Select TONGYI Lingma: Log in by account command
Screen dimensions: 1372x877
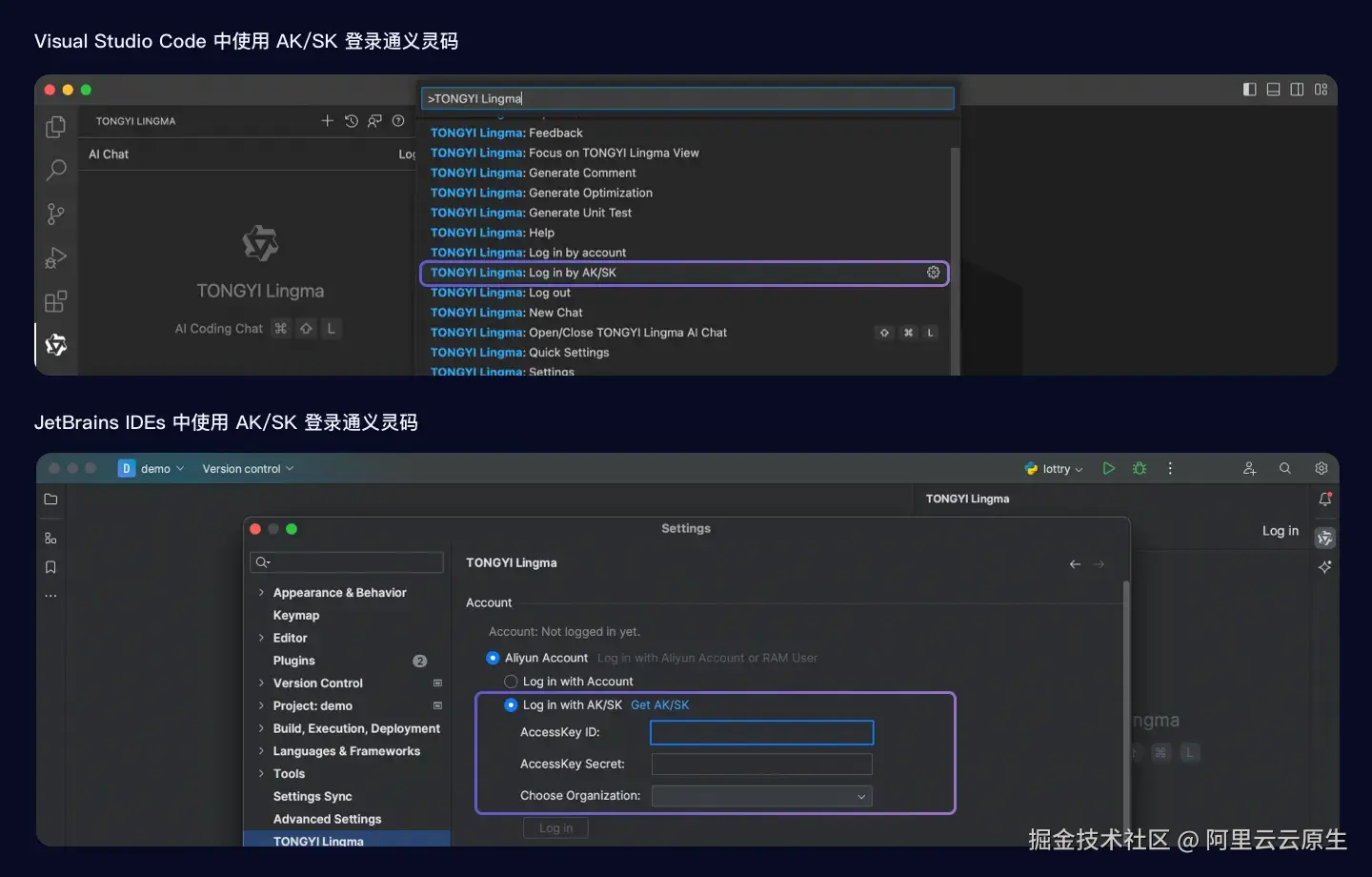coord(686,253)
